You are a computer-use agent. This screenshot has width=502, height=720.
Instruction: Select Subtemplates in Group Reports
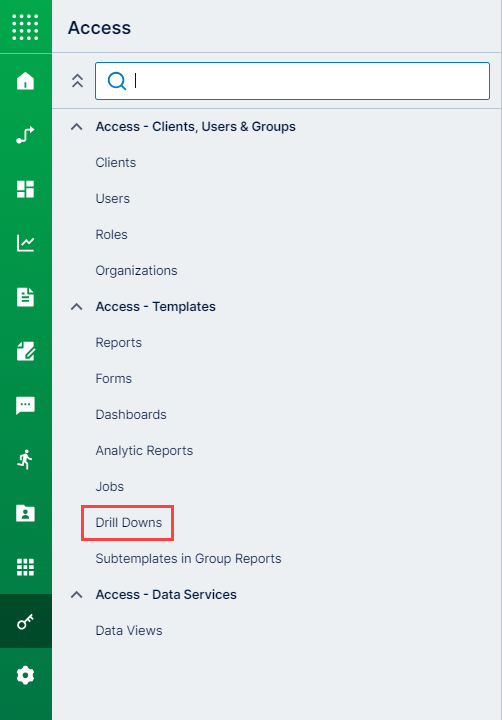[x=188, y=558]
